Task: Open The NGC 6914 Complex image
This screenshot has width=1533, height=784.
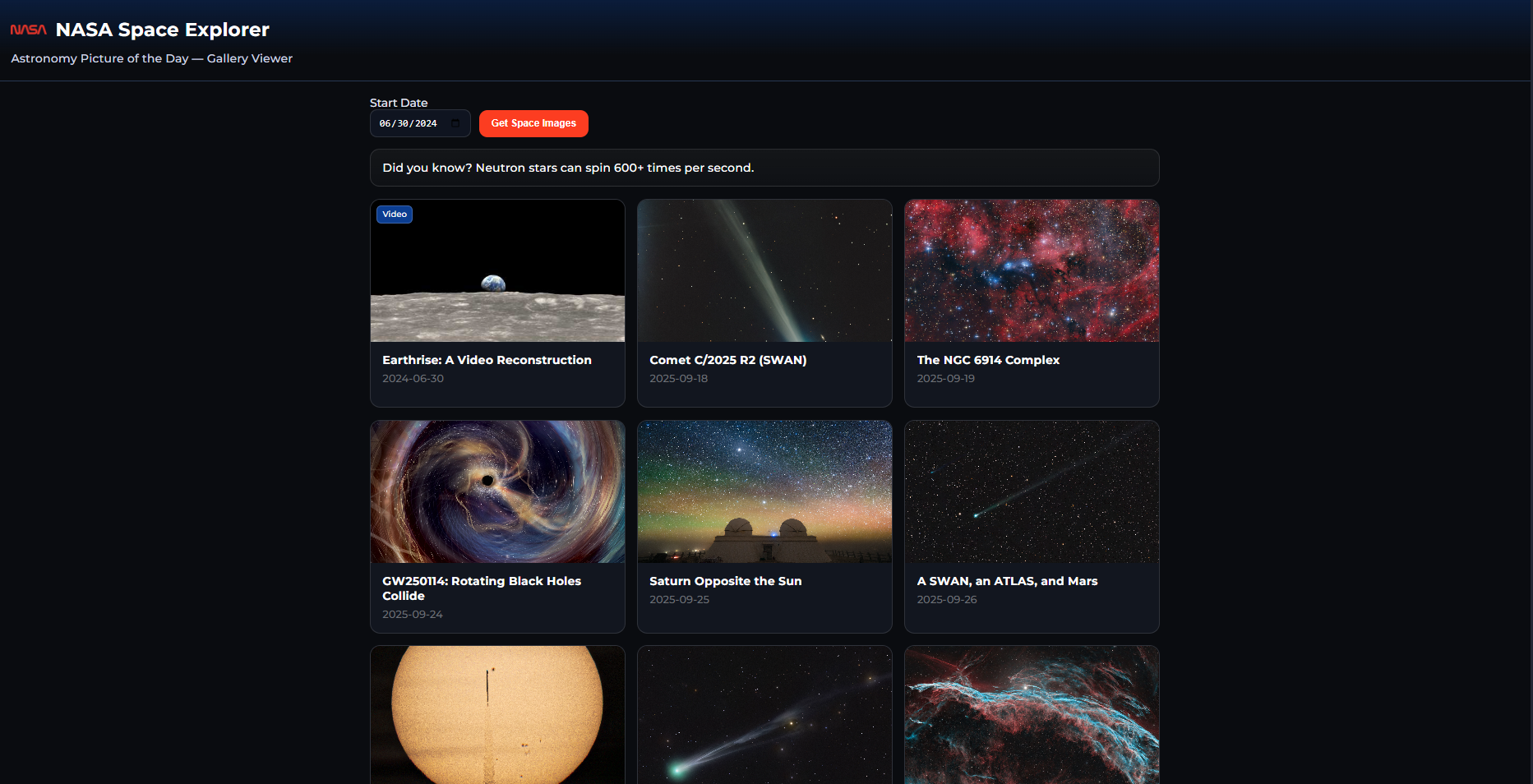Action: [1032, 270]
